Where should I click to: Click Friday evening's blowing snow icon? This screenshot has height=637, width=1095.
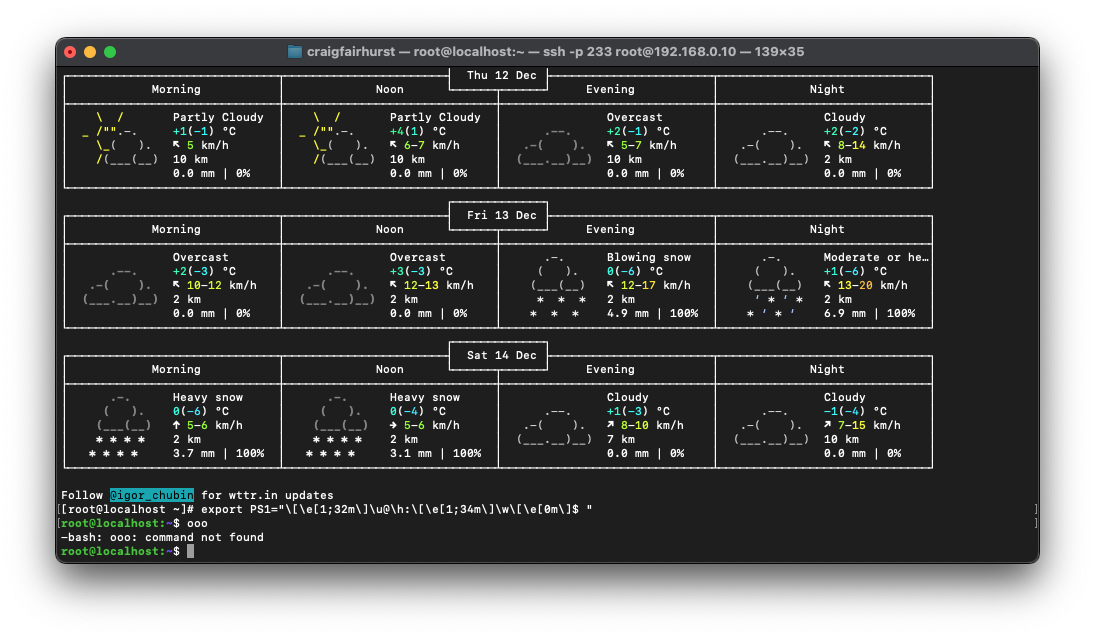coord(558,285)
